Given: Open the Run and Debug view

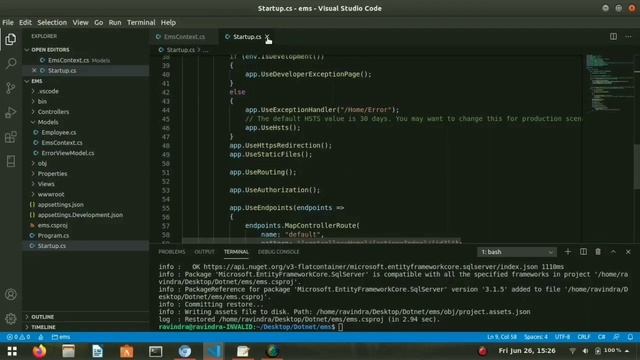Looking at the screenshot, I should [11, 112].
